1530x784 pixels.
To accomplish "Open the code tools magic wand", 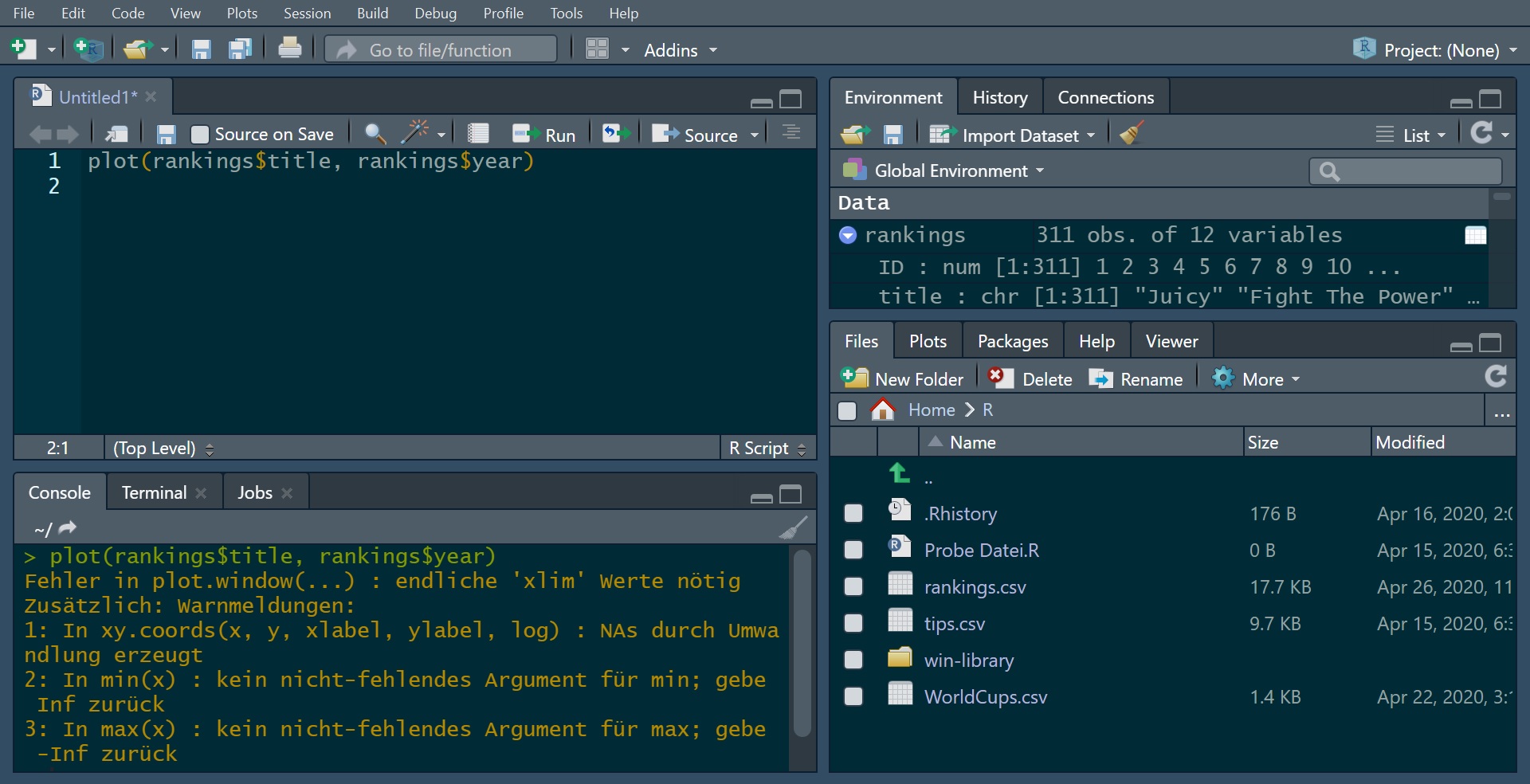I will [x=417, y=133].
